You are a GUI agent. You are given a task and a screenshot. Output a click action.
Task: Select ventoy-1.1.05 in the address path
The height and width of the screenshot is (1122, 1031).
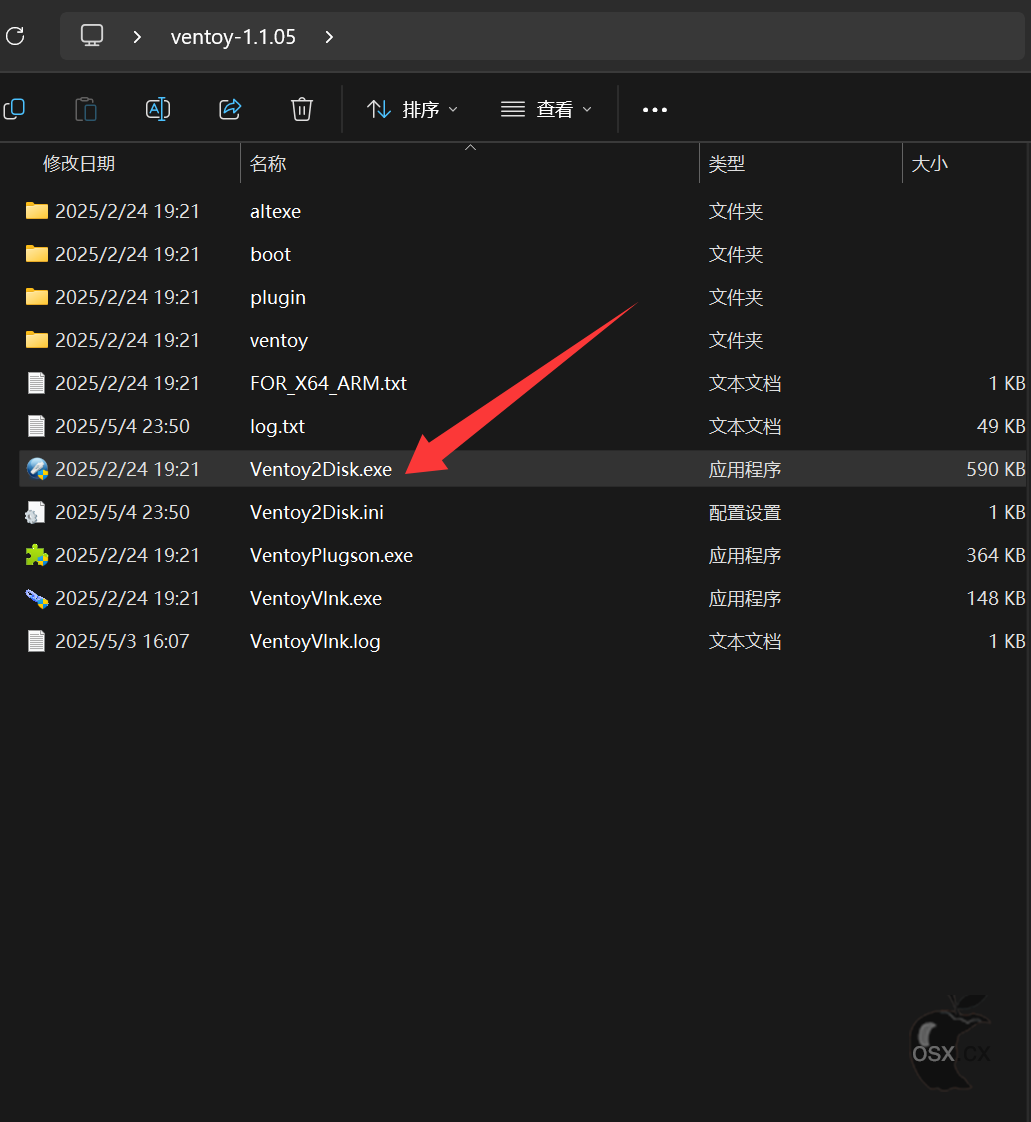(233, 36)
